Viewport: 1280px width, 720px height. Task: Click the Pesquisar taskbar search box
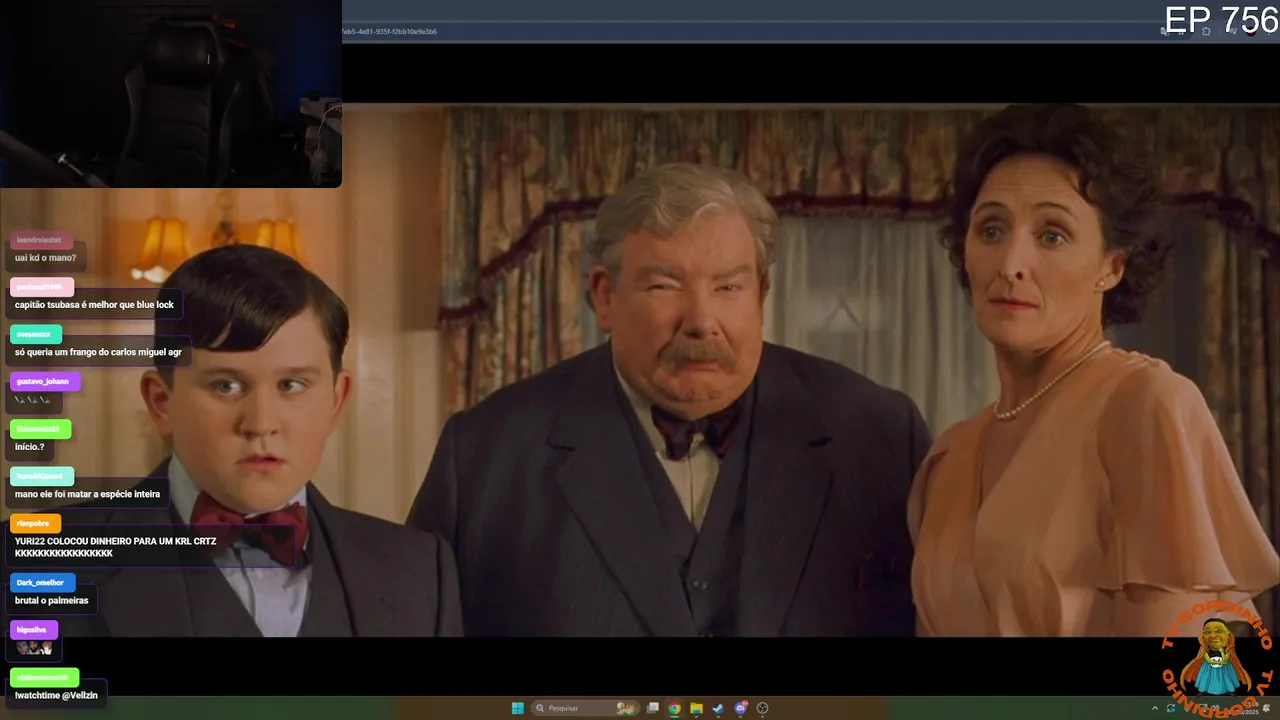click(585, 708)
